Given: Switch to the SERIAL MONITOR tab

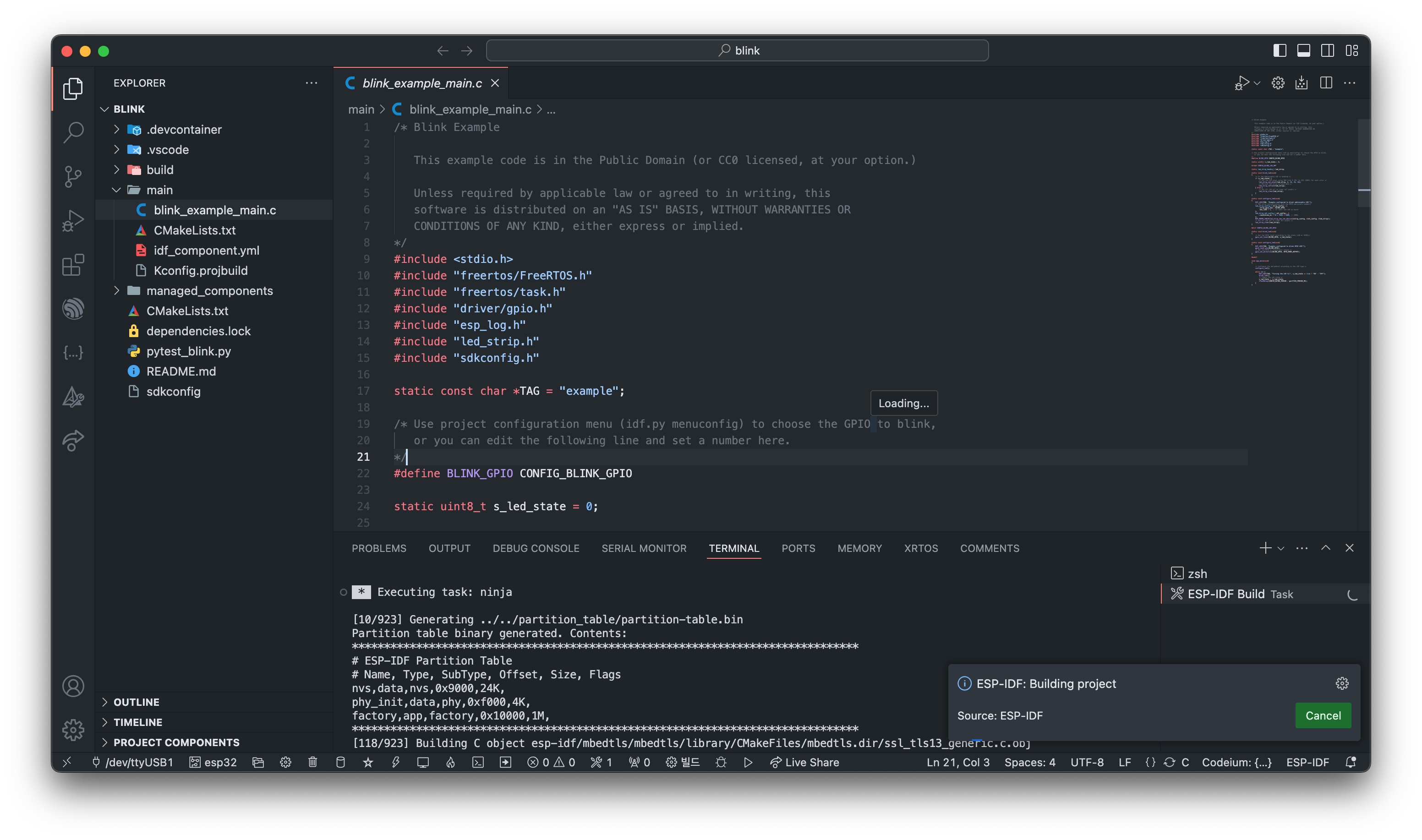Looking at the screenshot, I should (x=644, y=548).
